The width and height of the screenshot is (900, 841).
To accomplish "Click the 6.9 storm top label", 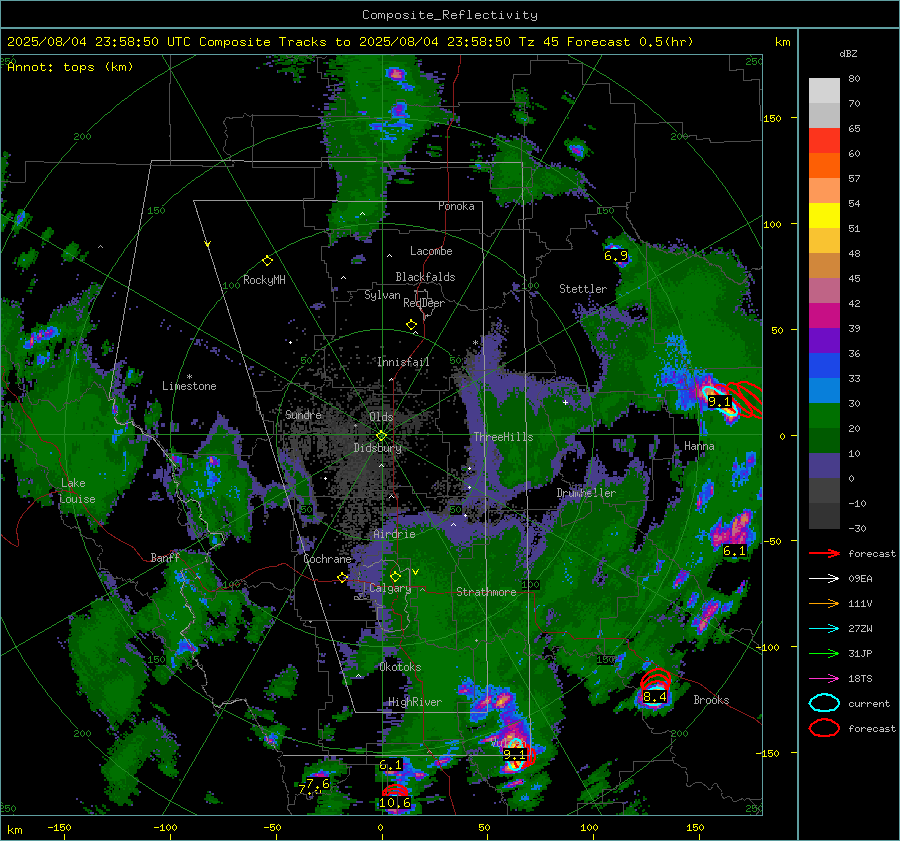I will pos(615,256).
